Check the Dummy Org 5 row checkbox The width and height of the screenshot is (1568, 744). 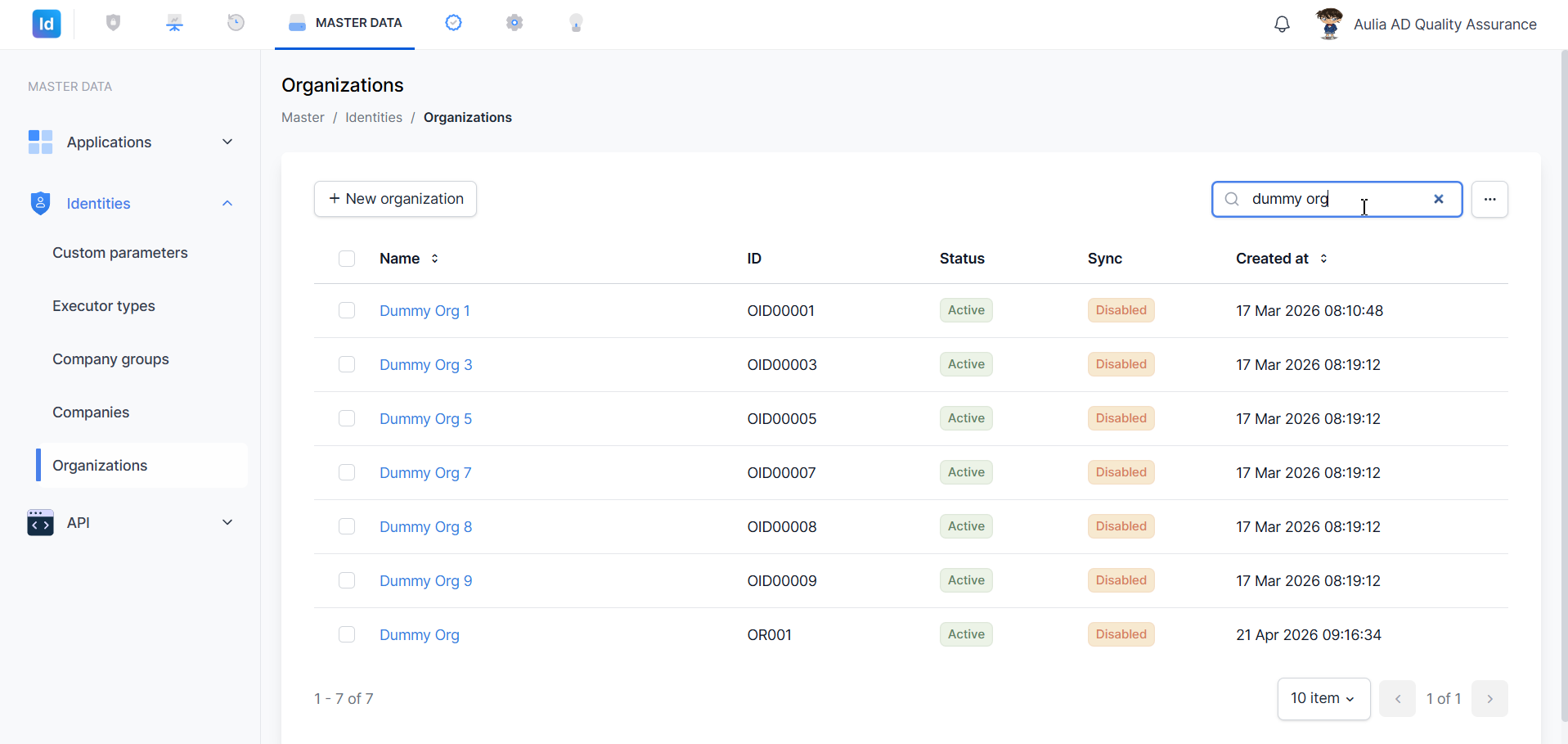[347, 418]
